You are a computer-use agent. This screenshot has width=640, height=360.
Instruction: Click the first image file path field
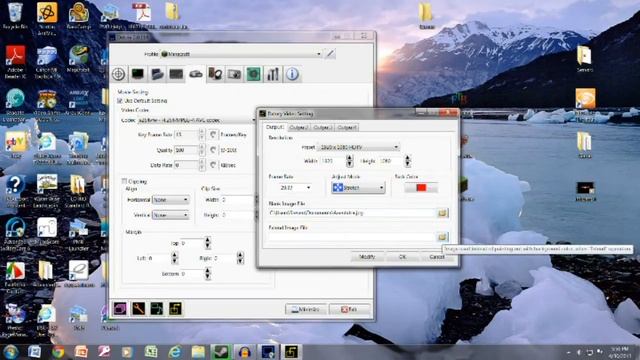352,213
